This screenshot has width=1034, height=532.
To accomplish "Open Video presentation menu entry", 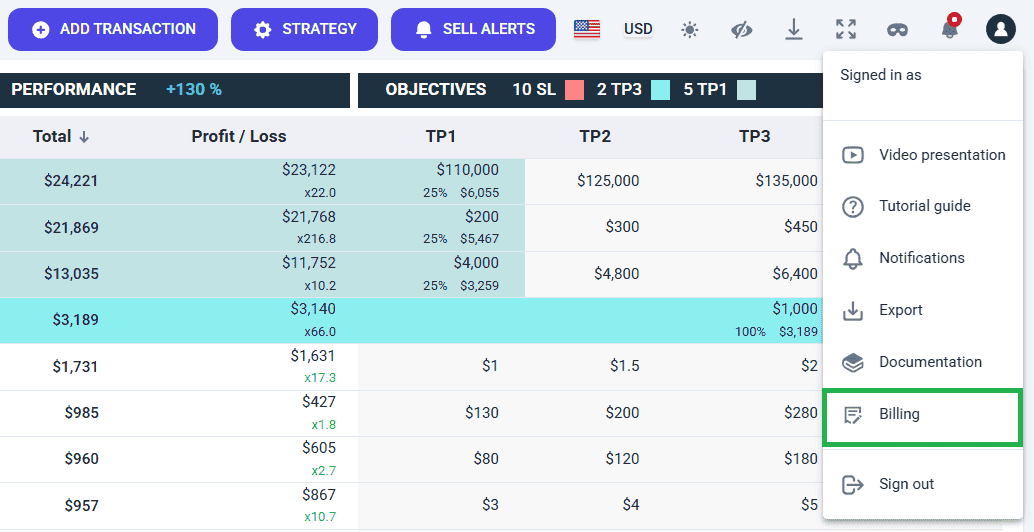I will pos(941,155).
